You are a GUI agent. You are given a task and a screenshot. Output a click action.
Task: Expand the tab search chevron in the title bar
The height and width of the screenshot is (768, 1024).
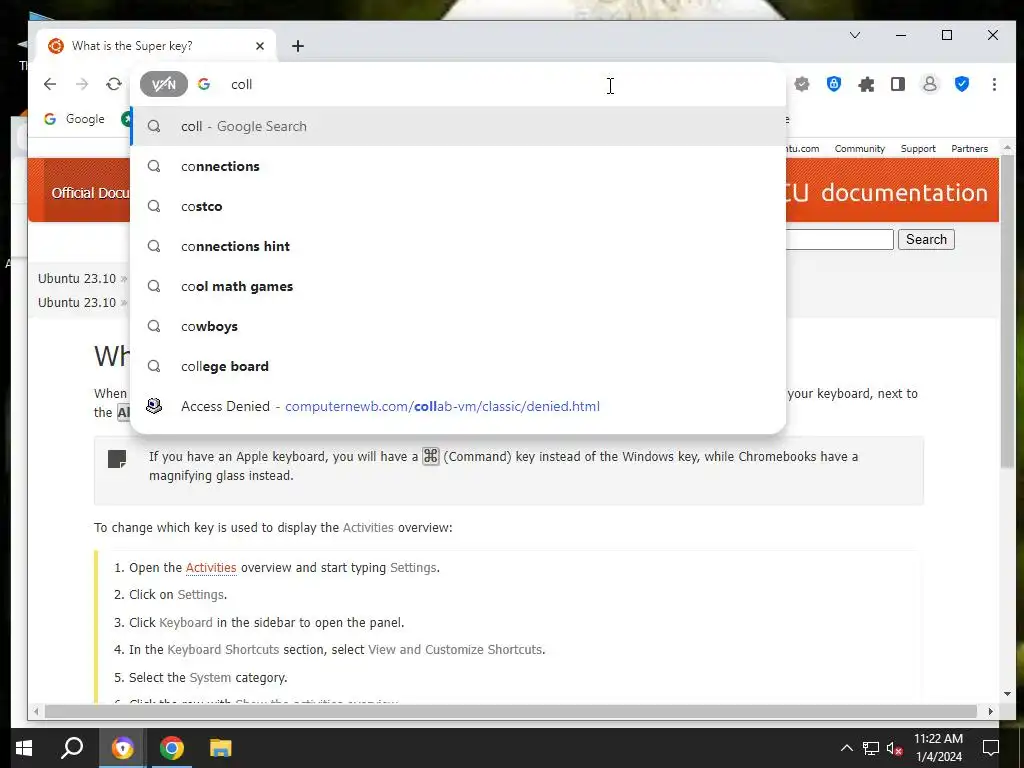coord(855,35)
